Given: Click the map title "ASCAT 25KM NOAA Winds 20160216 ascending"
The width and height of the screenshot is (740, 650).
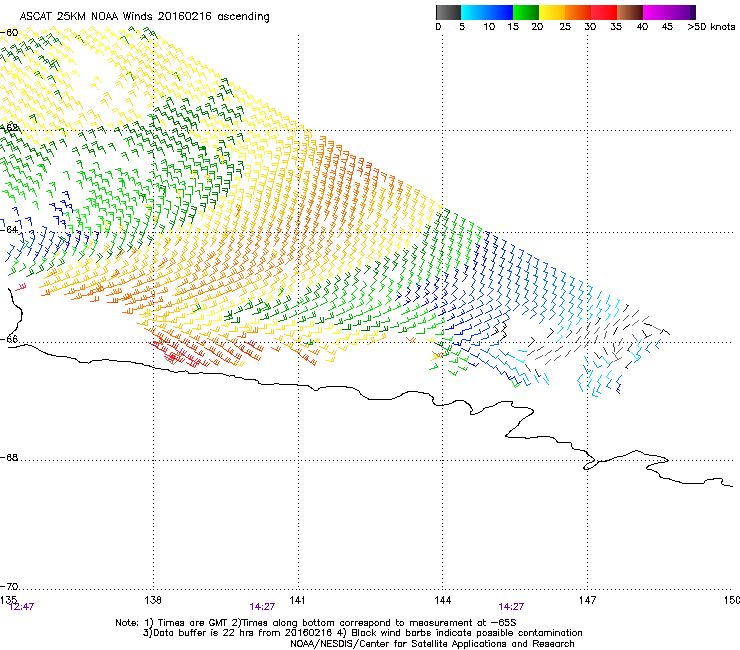Looking at the screenshot, I should [x=144, y=17].
